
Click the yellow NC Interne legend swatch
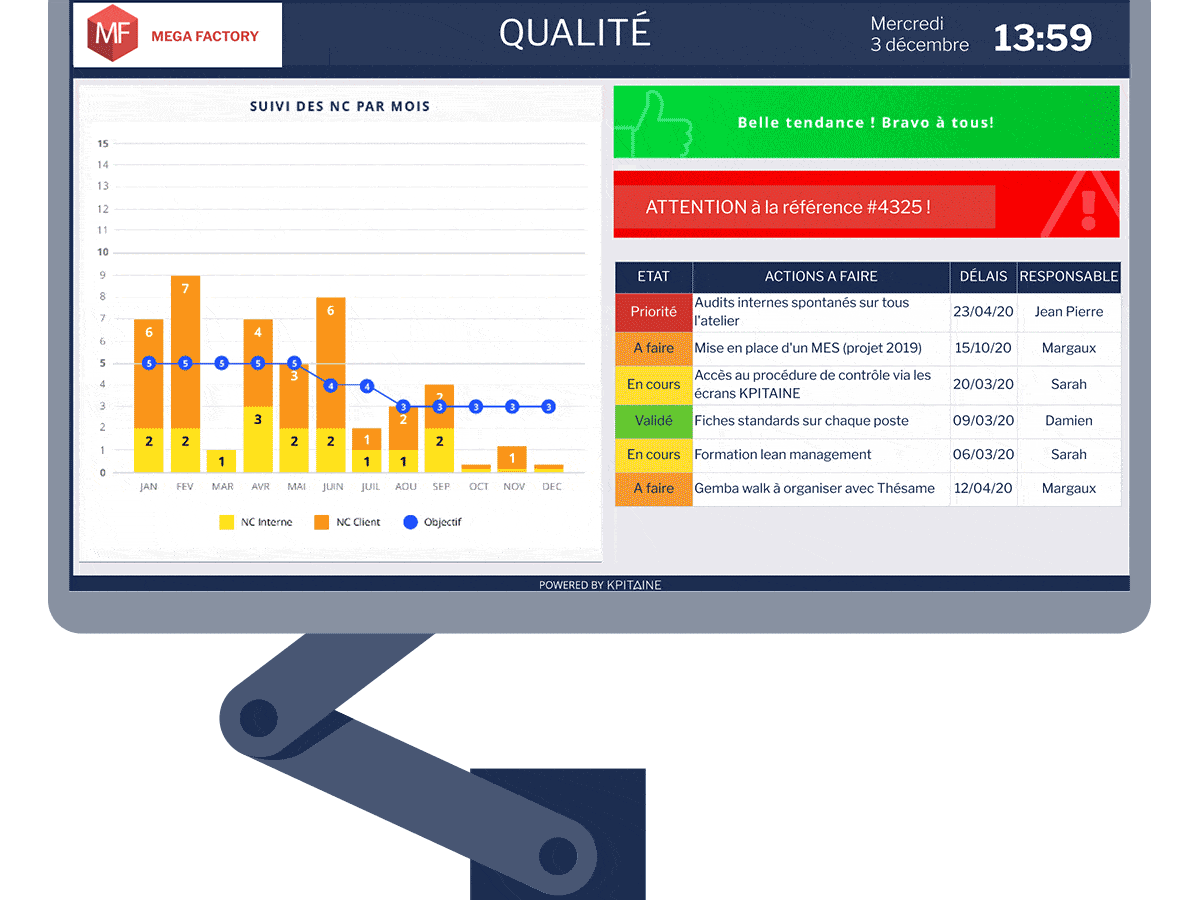[227, 522]
